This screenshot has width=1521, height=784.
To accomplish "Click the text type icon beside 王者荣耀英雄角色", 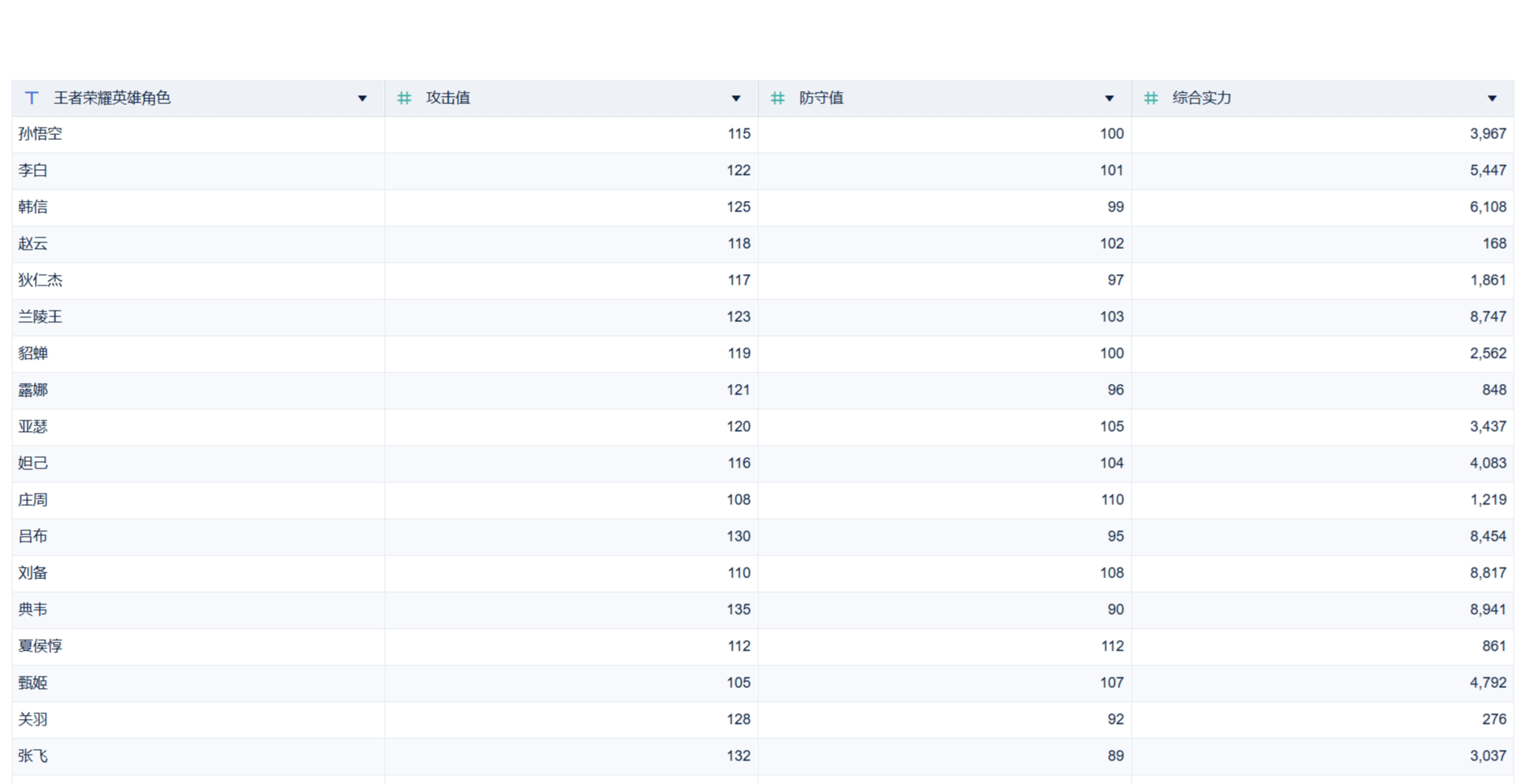I will [32, 98].
